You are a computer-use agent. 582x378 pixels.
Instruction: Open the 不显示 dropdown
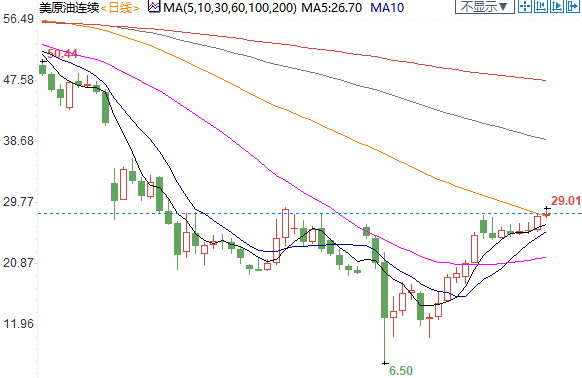485,6
